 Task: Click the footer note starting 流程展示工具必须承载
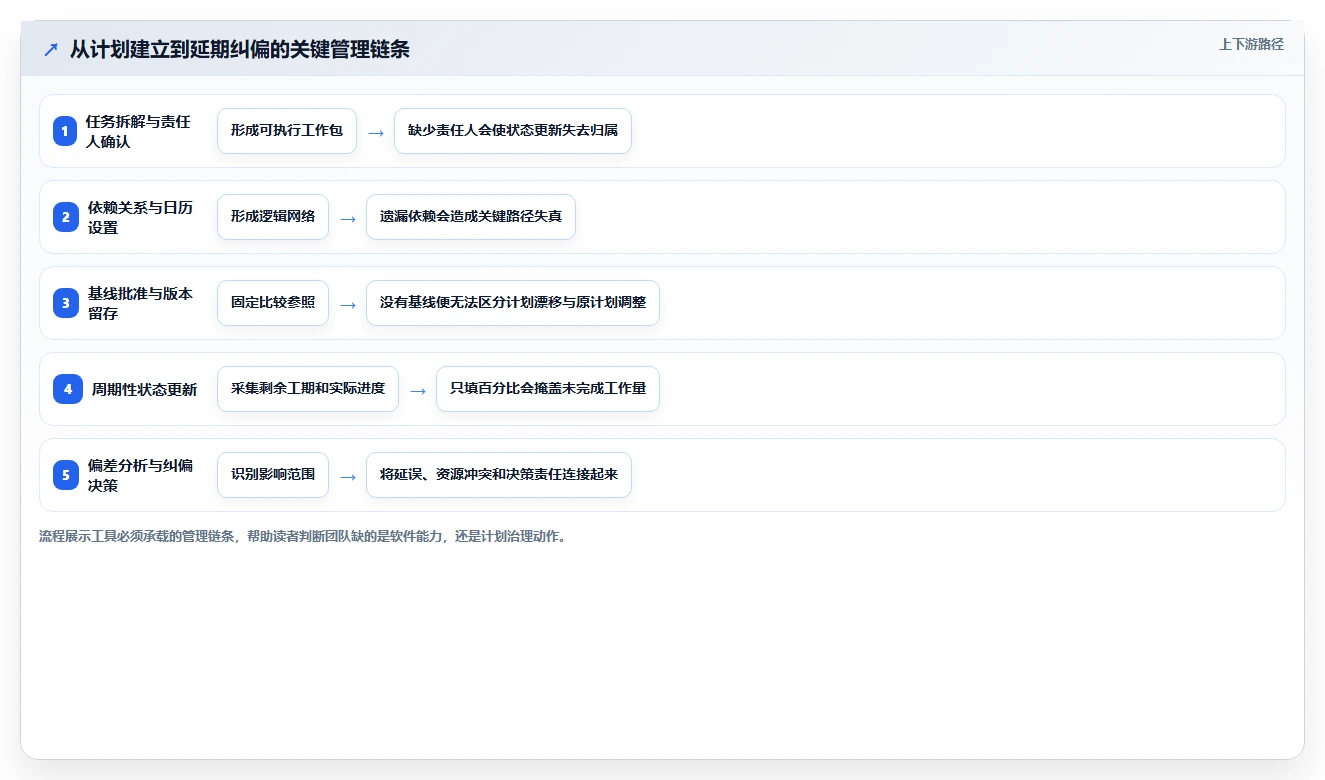point(303,536)
